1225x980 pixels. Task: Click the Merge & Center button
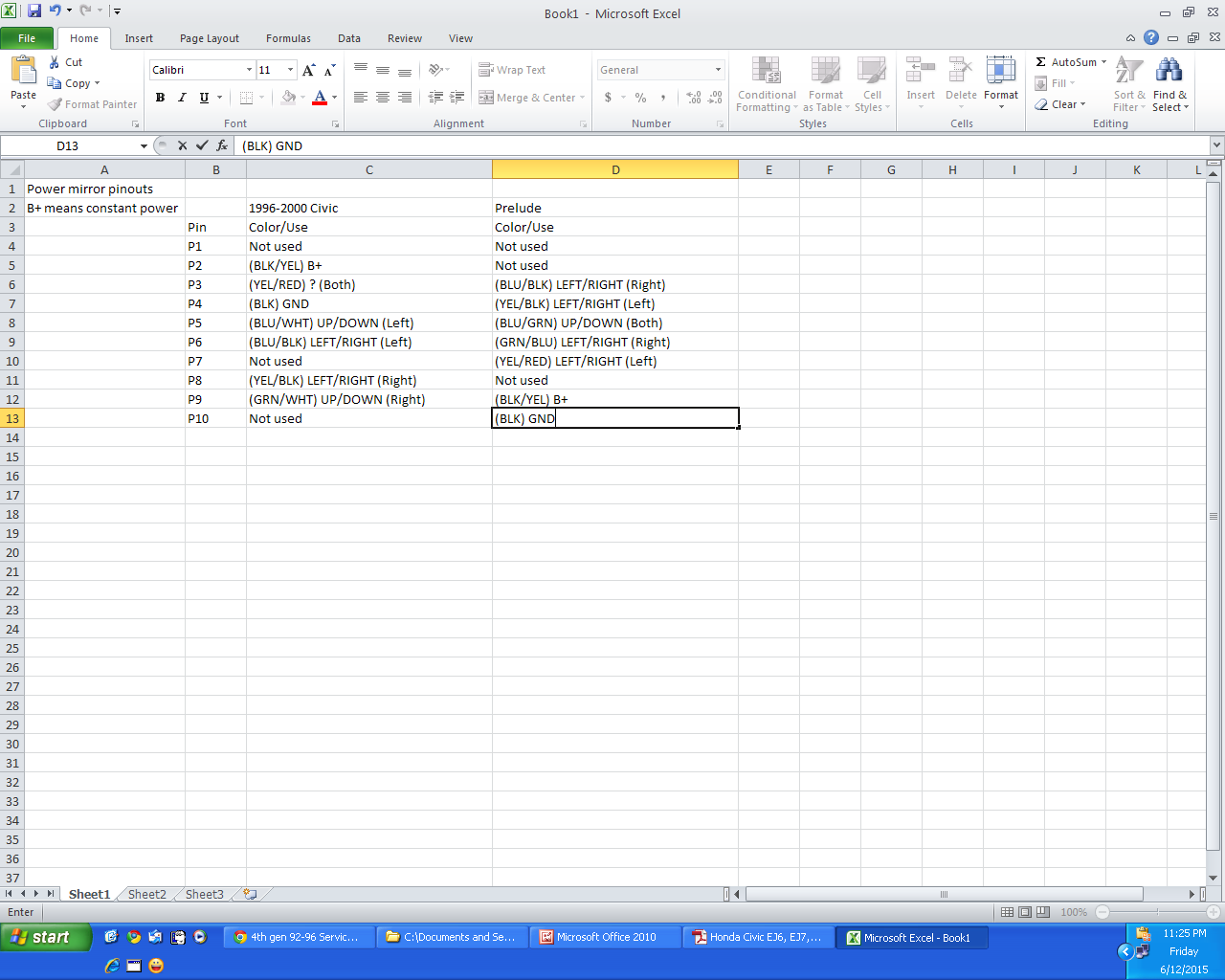point(531,98)
